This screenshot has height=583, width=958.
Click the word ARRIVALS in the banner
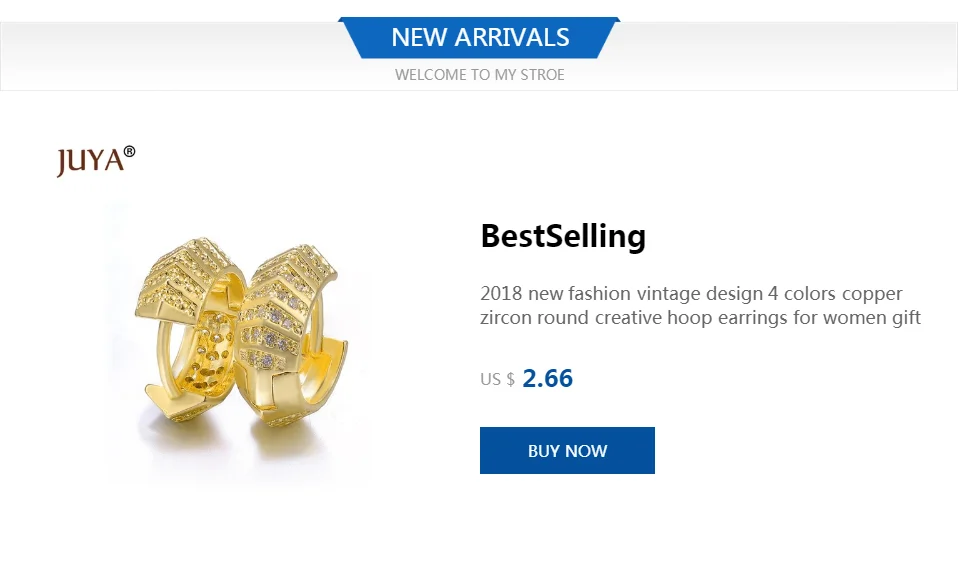click(x=512, y=37)
